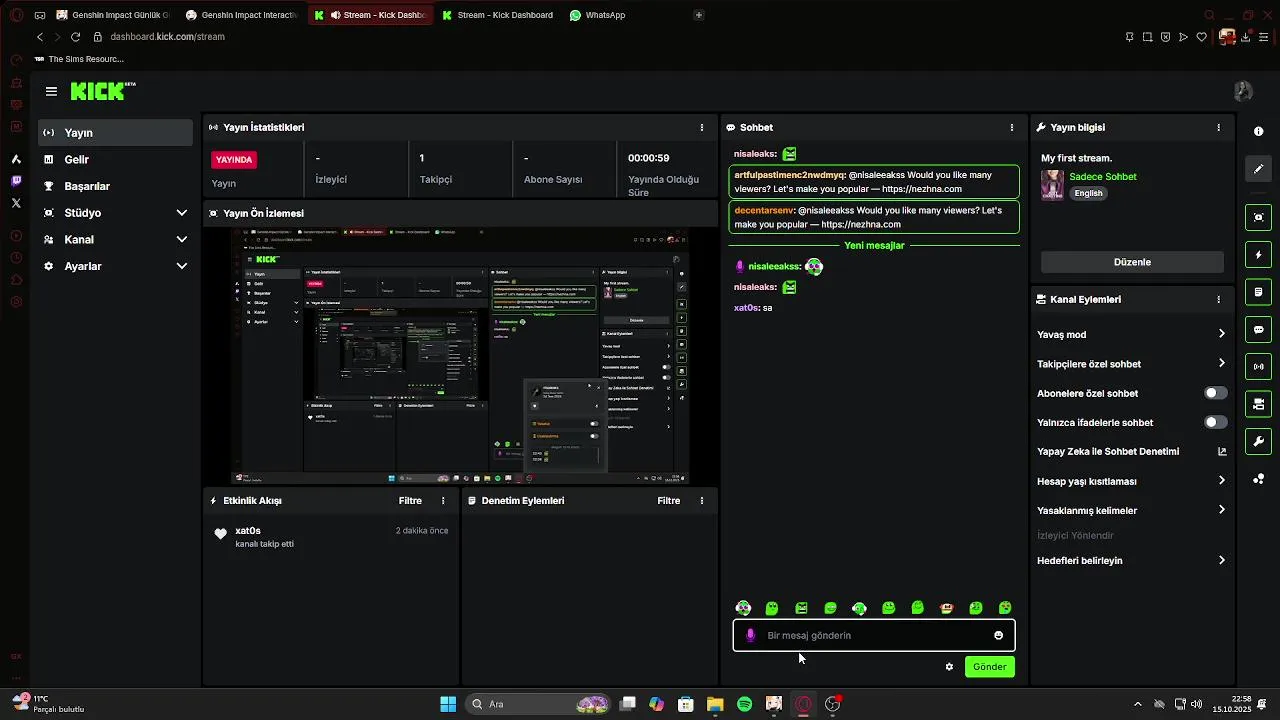
Task: Open chat settings gear next to Gönder
Action: [x=949, y=667]
